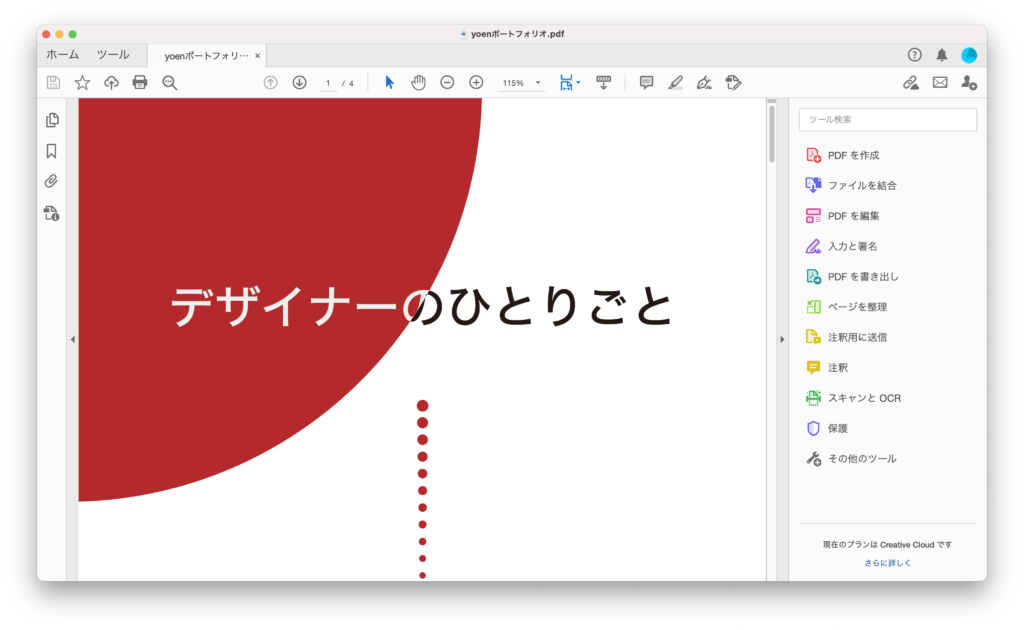
Task: Activate the Selection arrow tool
Action: pos(389,82)
